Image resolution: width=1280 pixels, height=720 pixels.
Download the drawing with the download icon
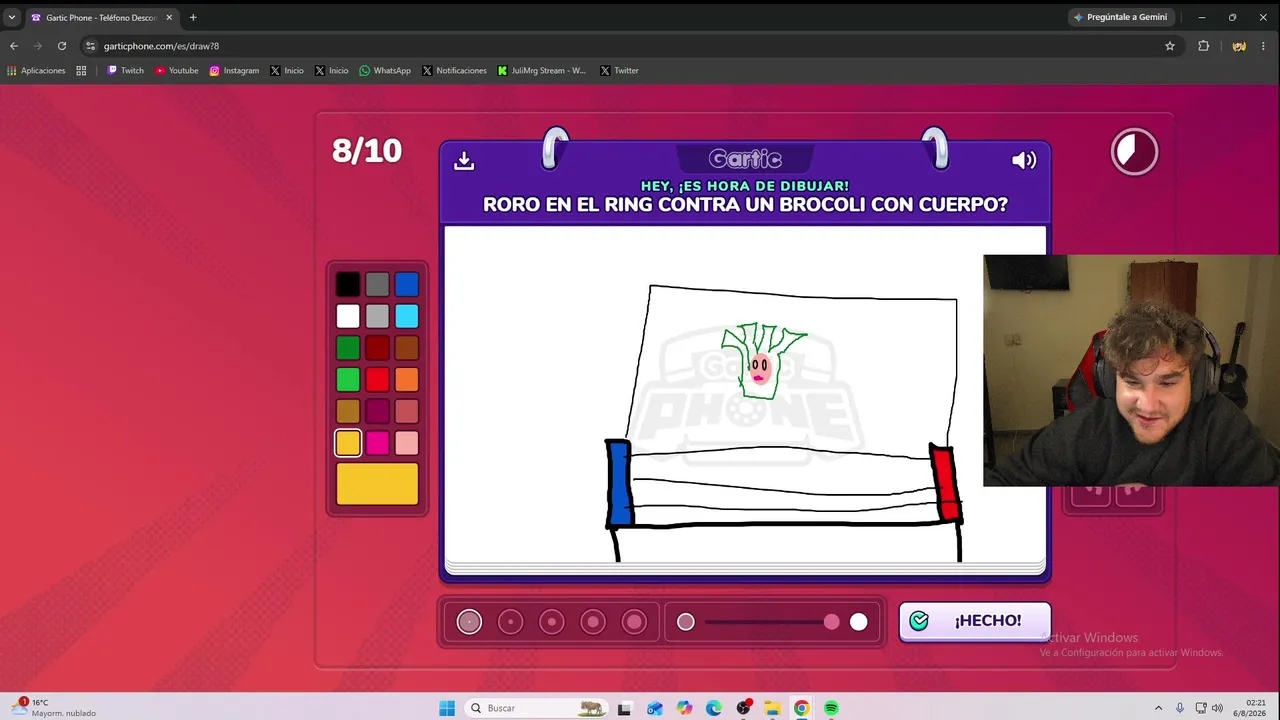click(464, 160)
